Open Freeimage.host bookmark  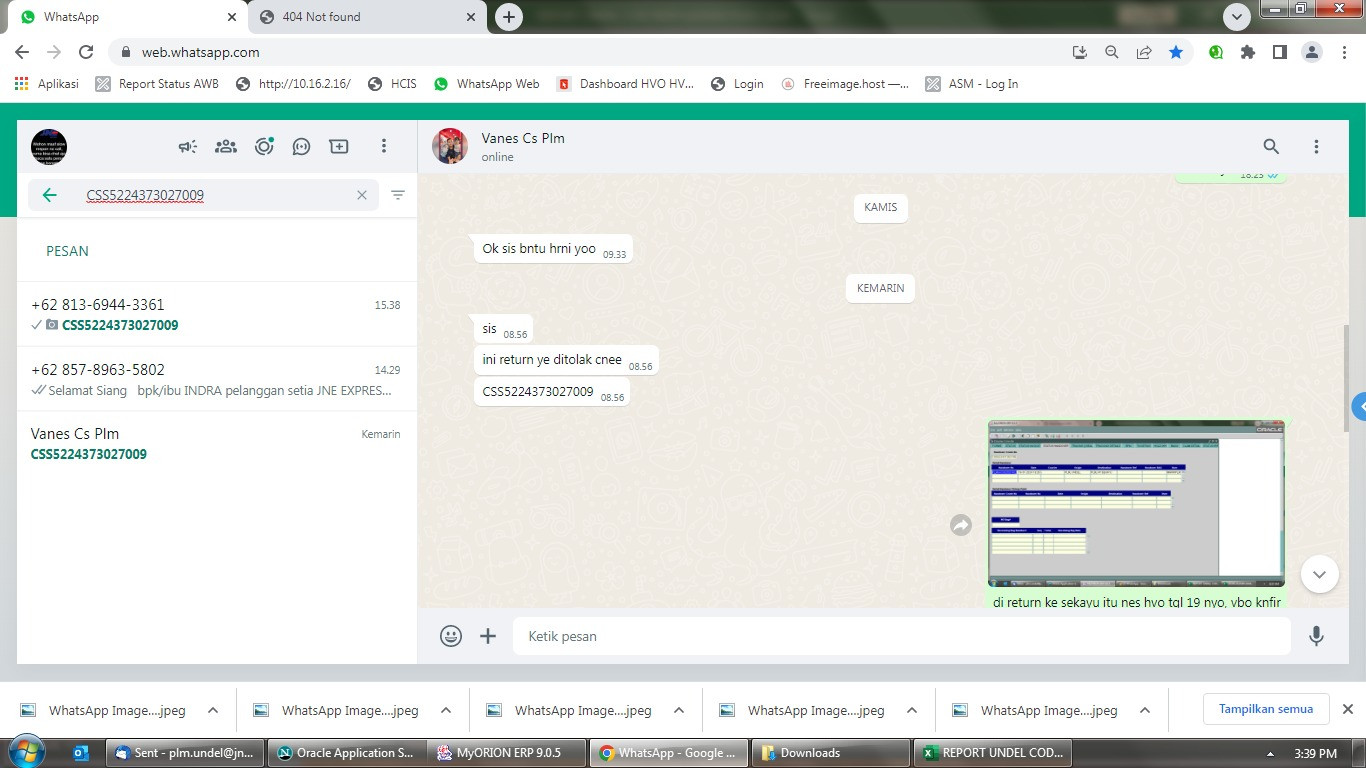point(845,84)
